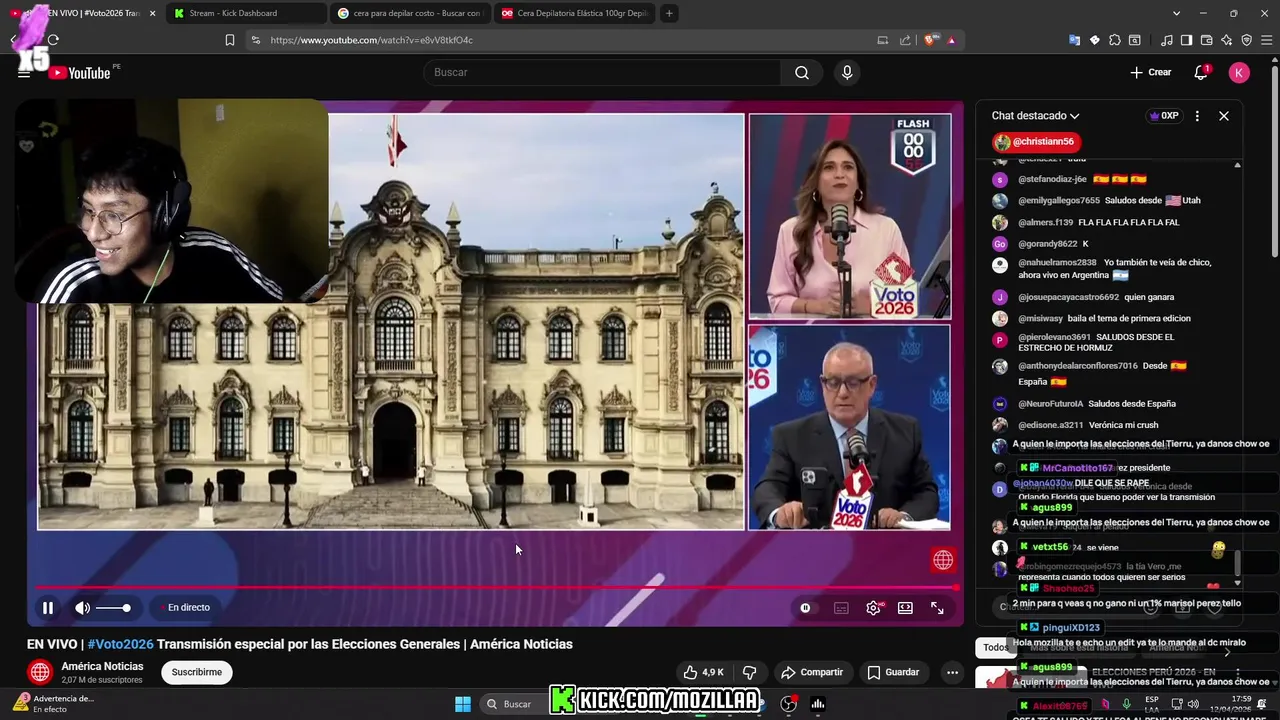Open Brave Shields lion icon
This screenshot has width=1280, height=720.
tap(931, 40)
